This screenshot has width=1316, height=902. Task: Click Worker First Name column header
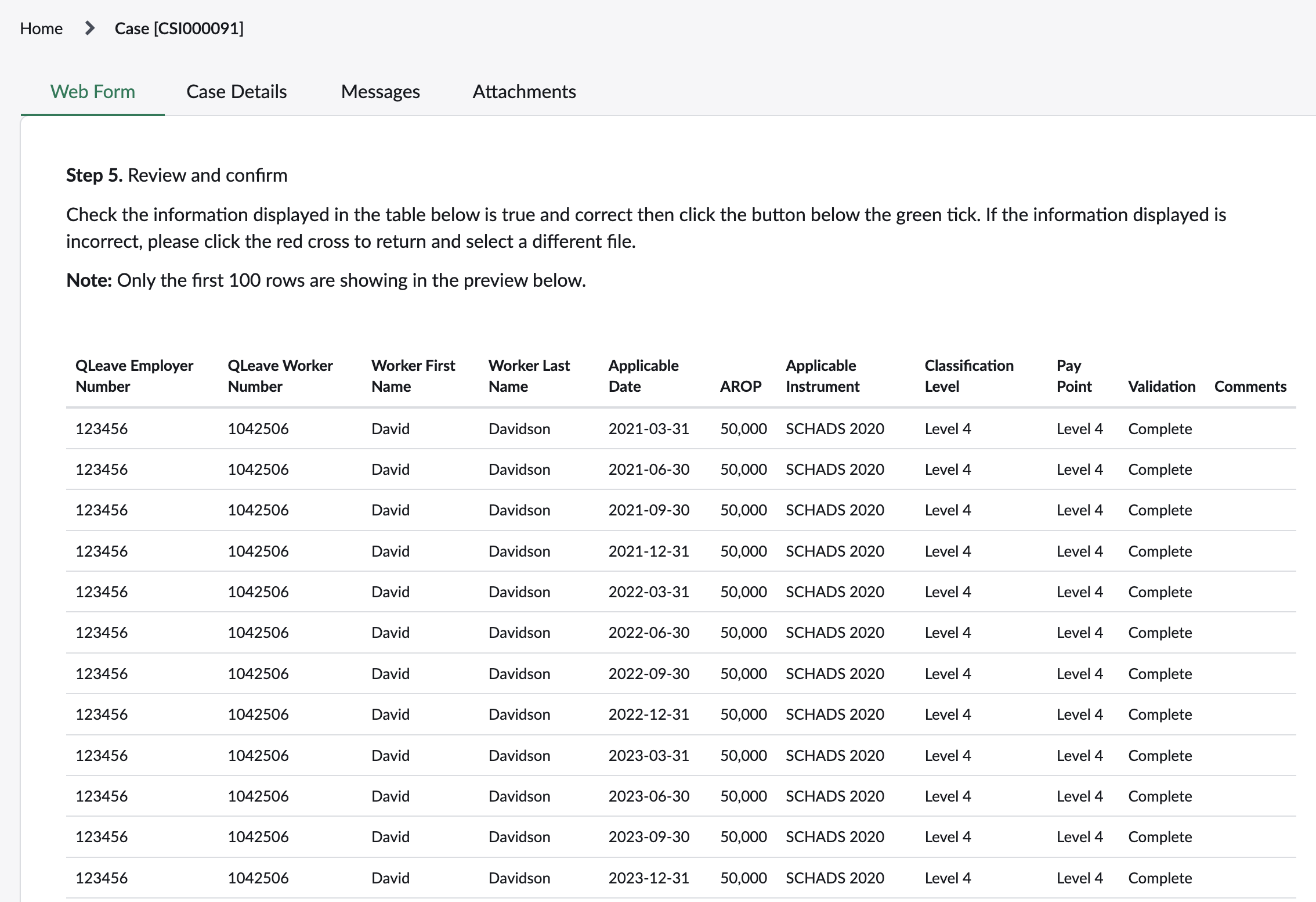(413, 376)
